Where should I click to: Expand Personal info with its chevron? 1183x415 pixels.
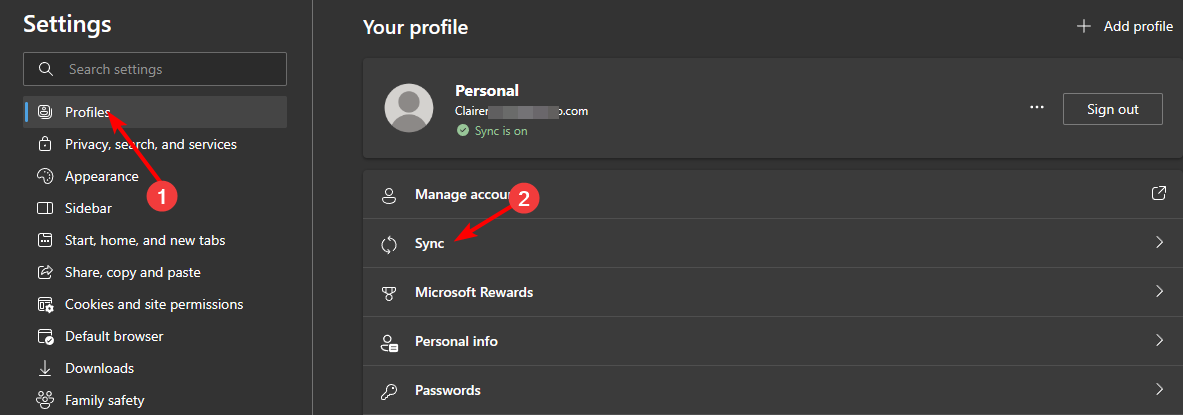click(x=1160, y=341)
